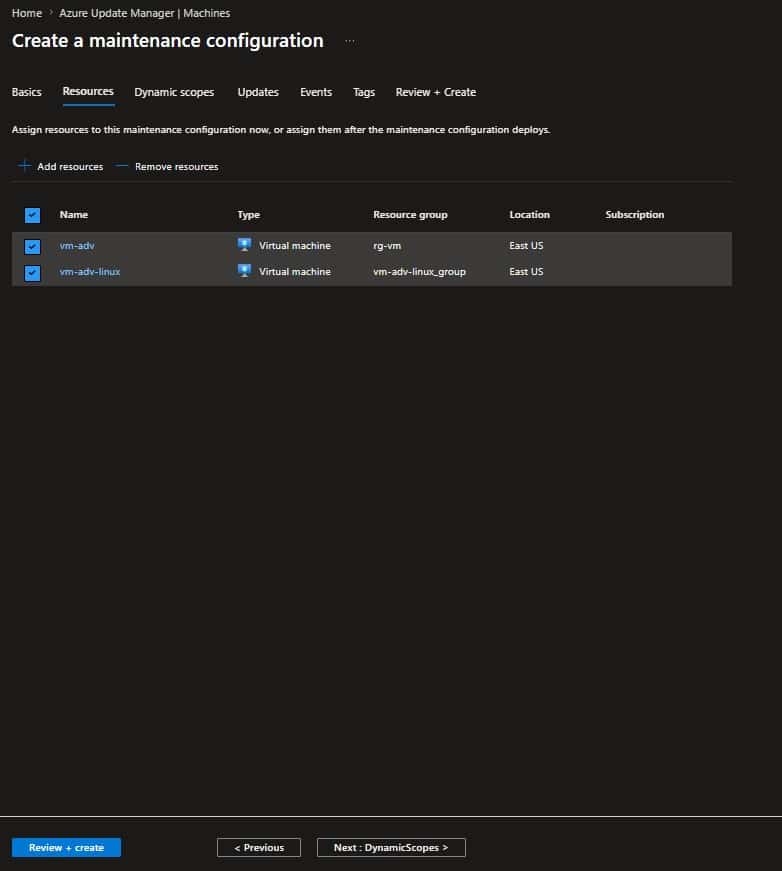Click the Create a maintenance configuration title

click(168, 41)
